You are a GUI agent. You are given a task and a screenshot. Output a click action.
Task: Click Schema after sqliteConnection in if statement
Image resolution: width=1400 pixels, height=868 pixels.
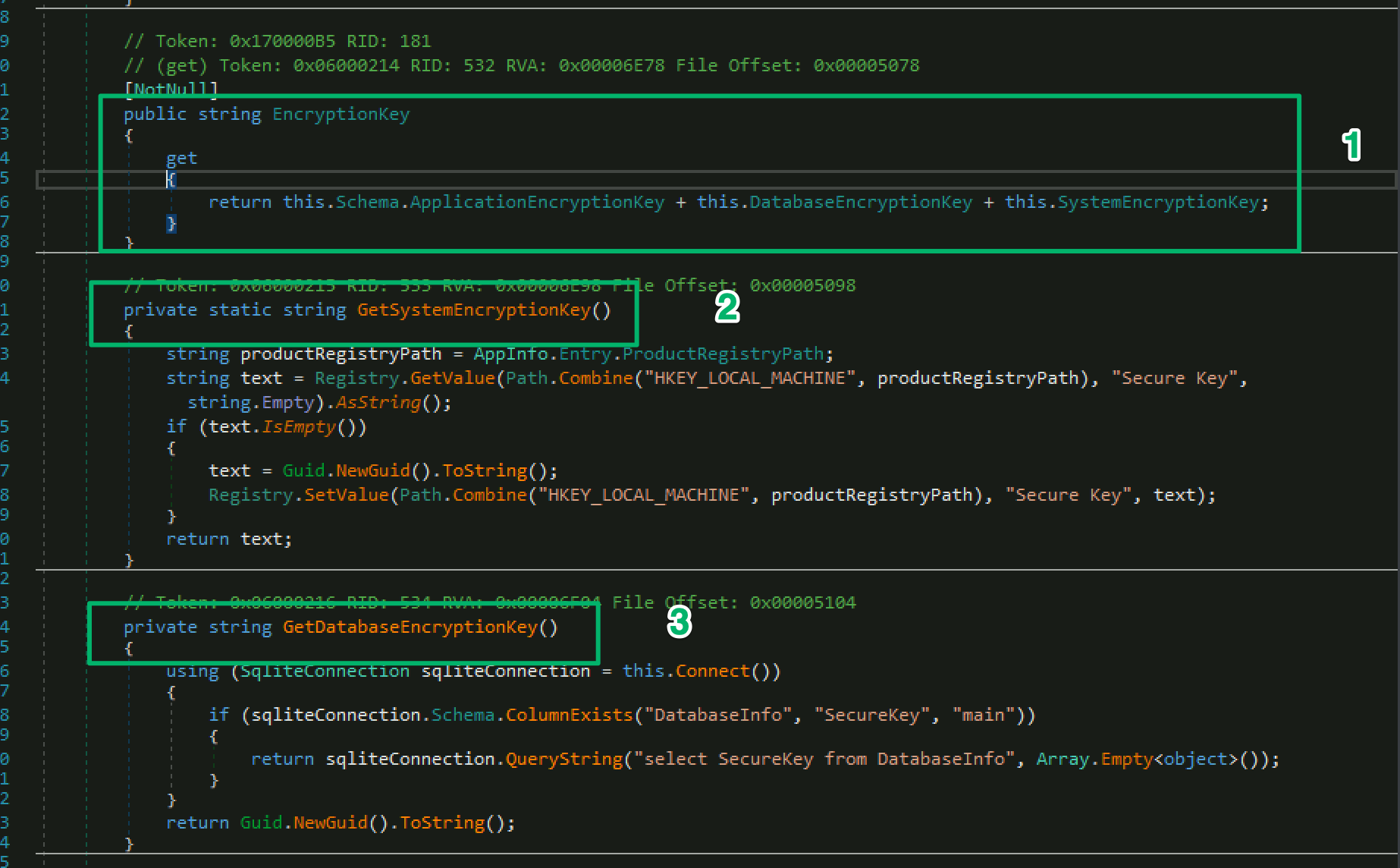[x=463, y=715]
